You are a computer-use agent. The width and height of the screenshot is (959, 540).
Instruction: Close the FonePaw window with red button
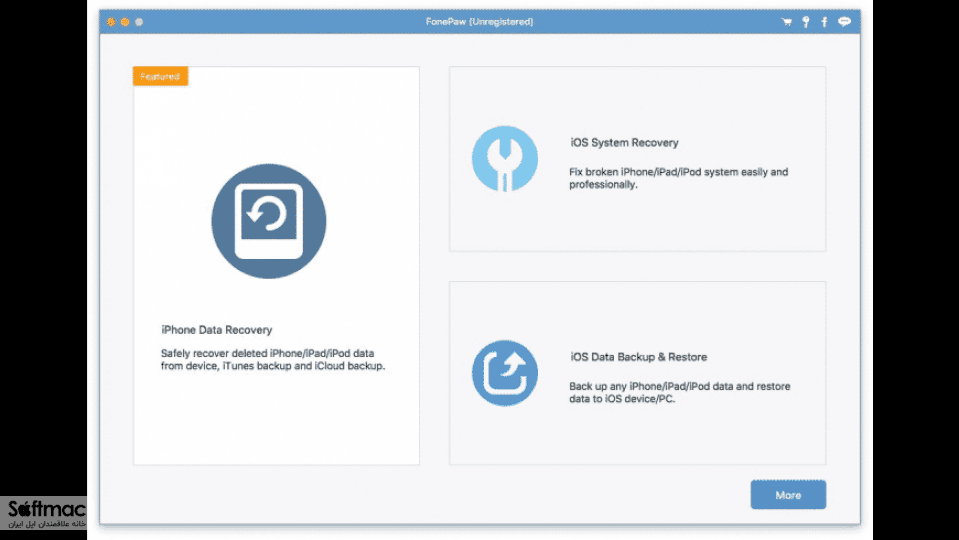(111, 22)
